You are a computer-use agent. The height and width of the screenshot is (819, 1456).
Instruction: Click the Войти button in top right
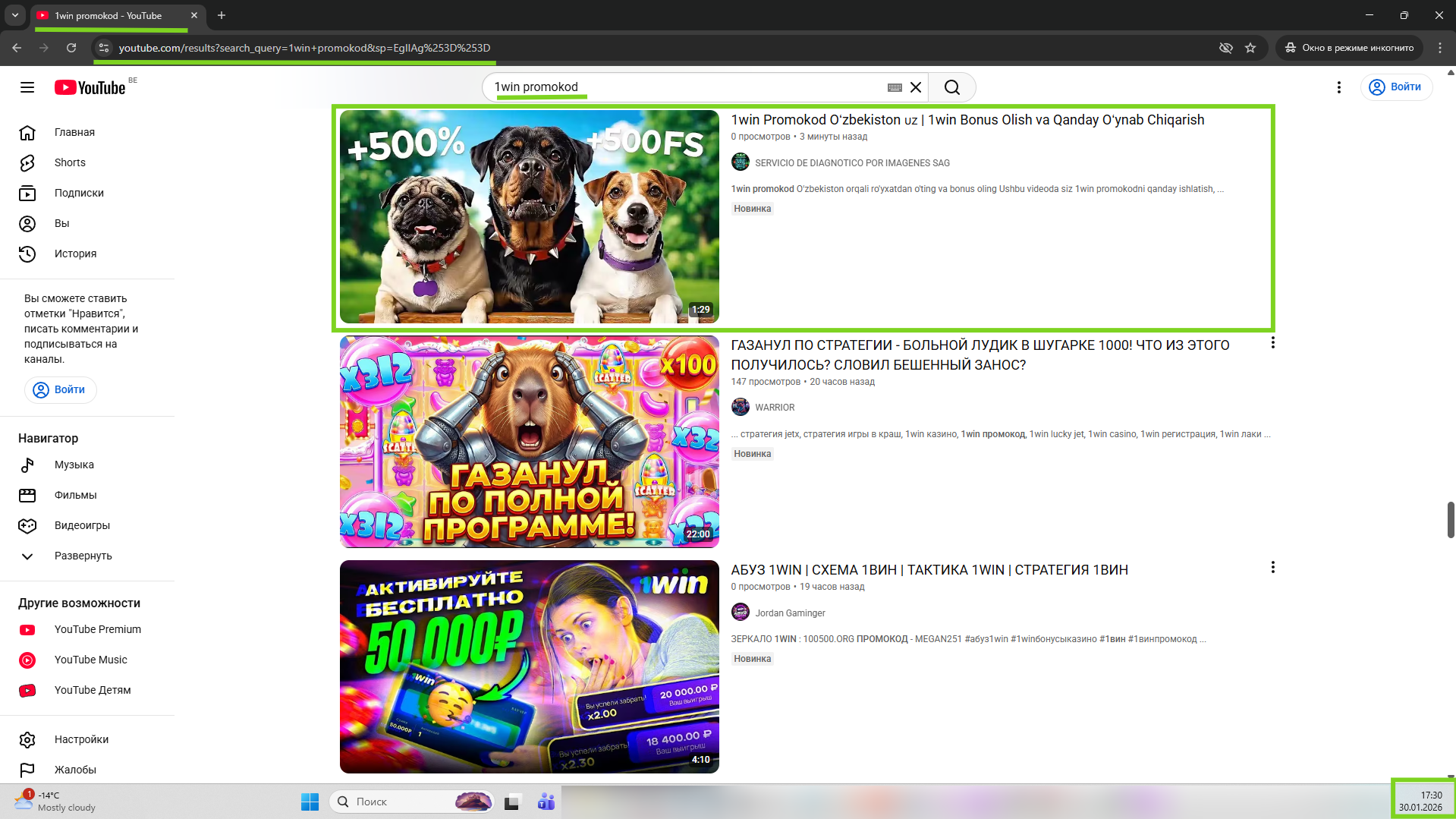click(x=1396, y=87)
